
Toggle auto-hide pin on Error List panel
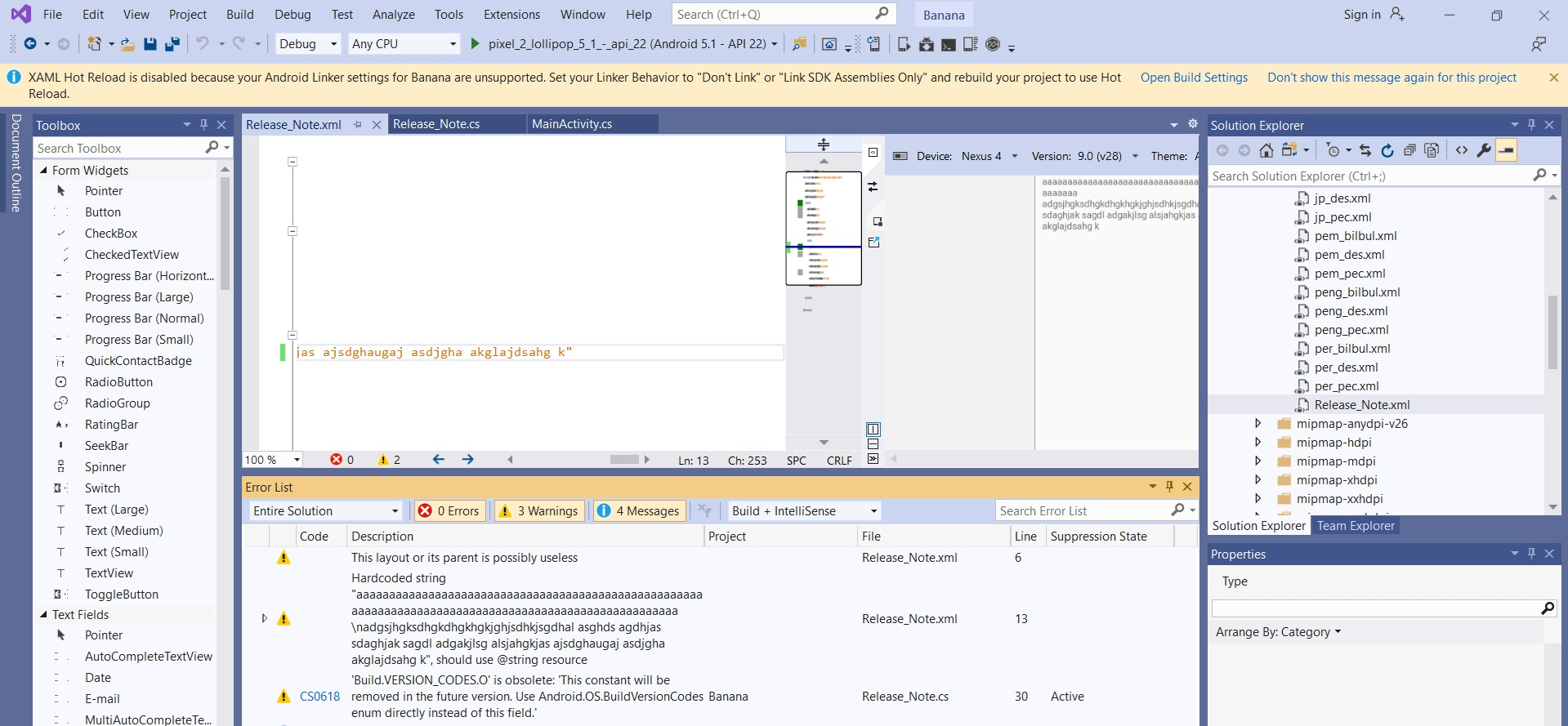tap(1169, 487)
